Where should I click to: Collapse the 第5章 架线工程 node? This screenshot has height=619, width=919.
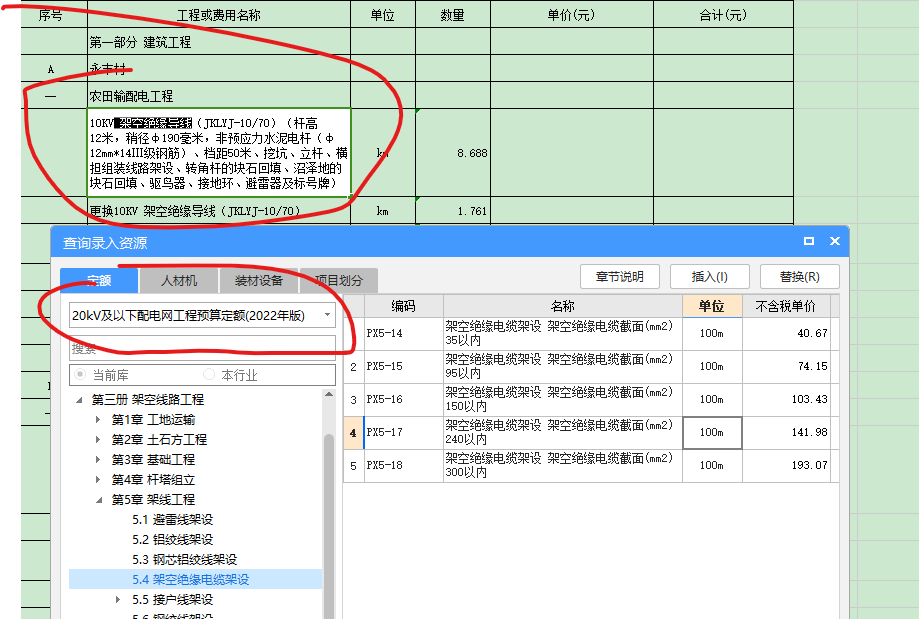pos(98,500)
